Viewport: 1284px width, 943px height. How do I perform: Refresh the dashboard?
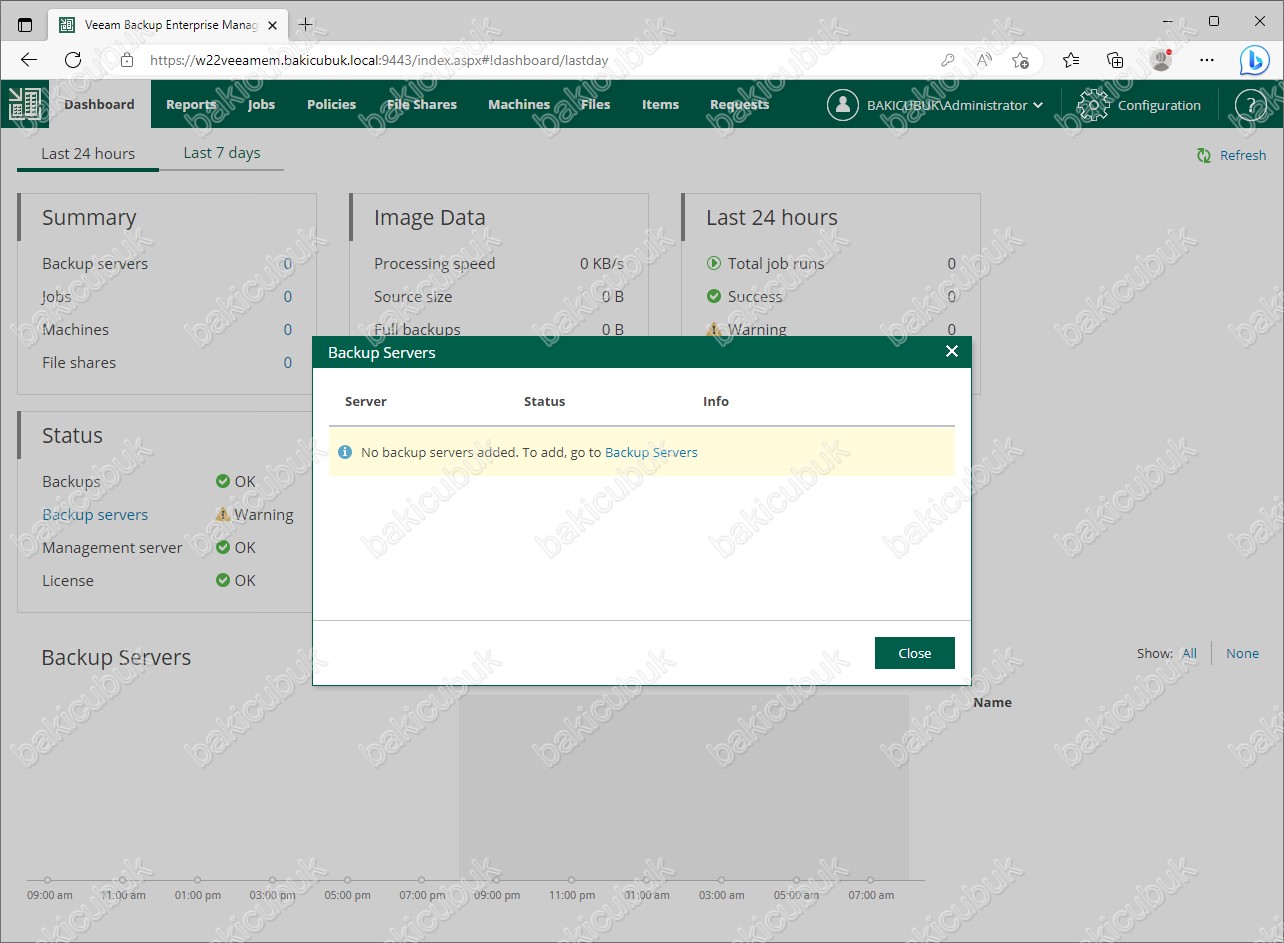click(1232, 155)
